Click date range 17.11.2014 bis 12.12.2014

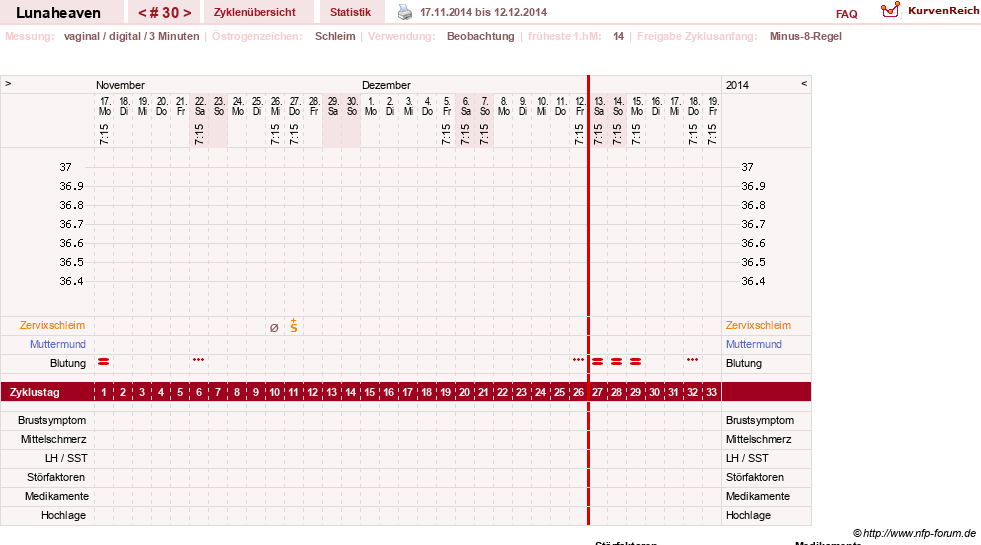(x=483, y=12)
